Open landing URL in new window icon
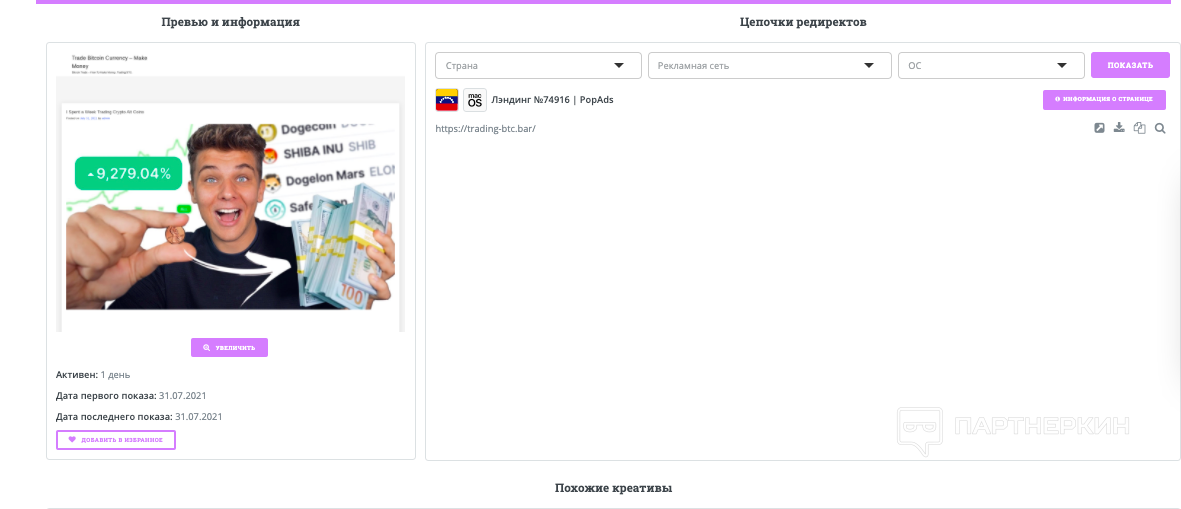The image size is (1181, 509). 1099,128
